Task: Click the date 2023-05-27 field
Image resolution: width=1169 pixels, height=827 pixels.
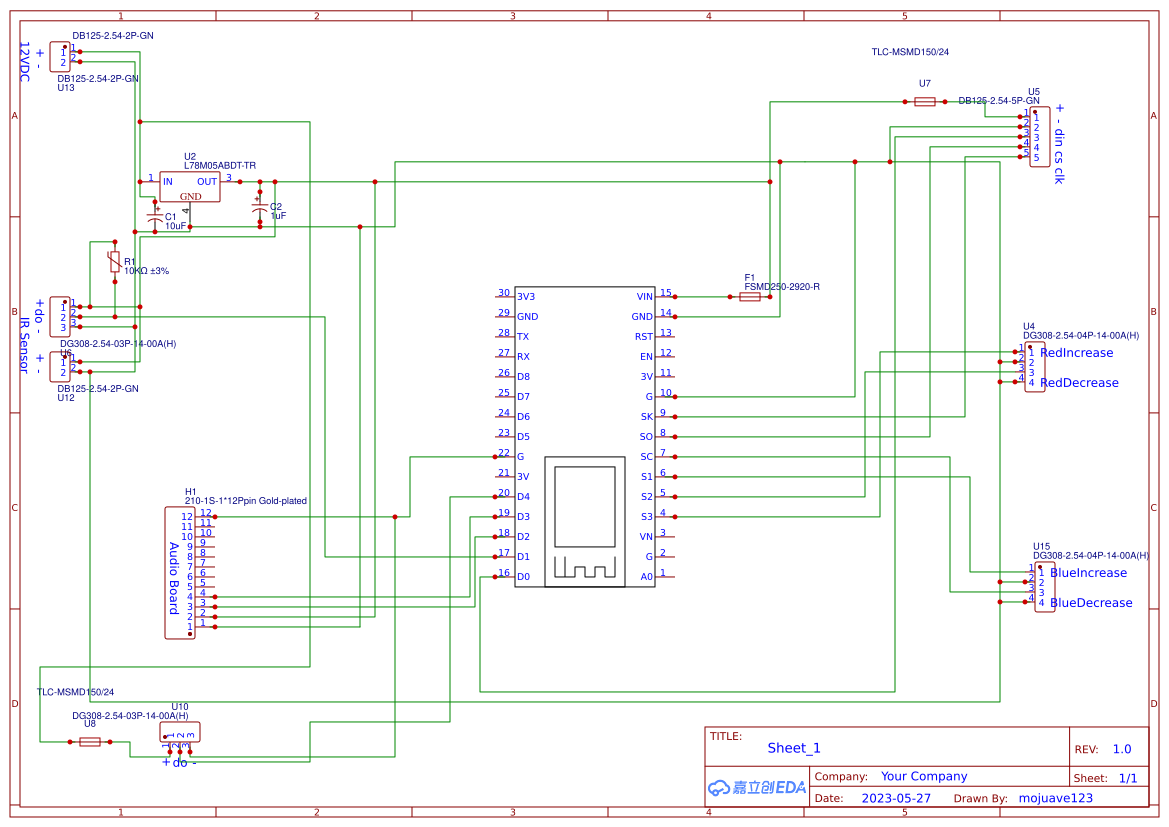Action: 896,798
